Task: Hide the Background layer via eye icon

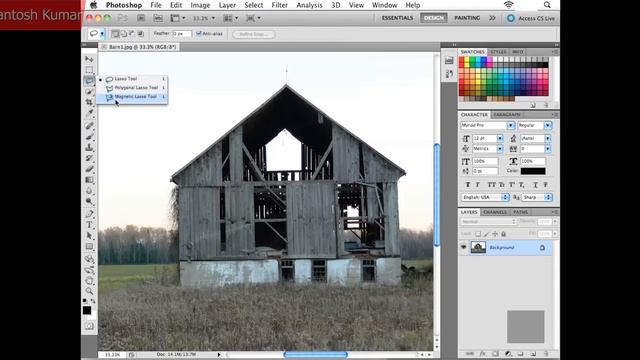Action: coord(463,247)
